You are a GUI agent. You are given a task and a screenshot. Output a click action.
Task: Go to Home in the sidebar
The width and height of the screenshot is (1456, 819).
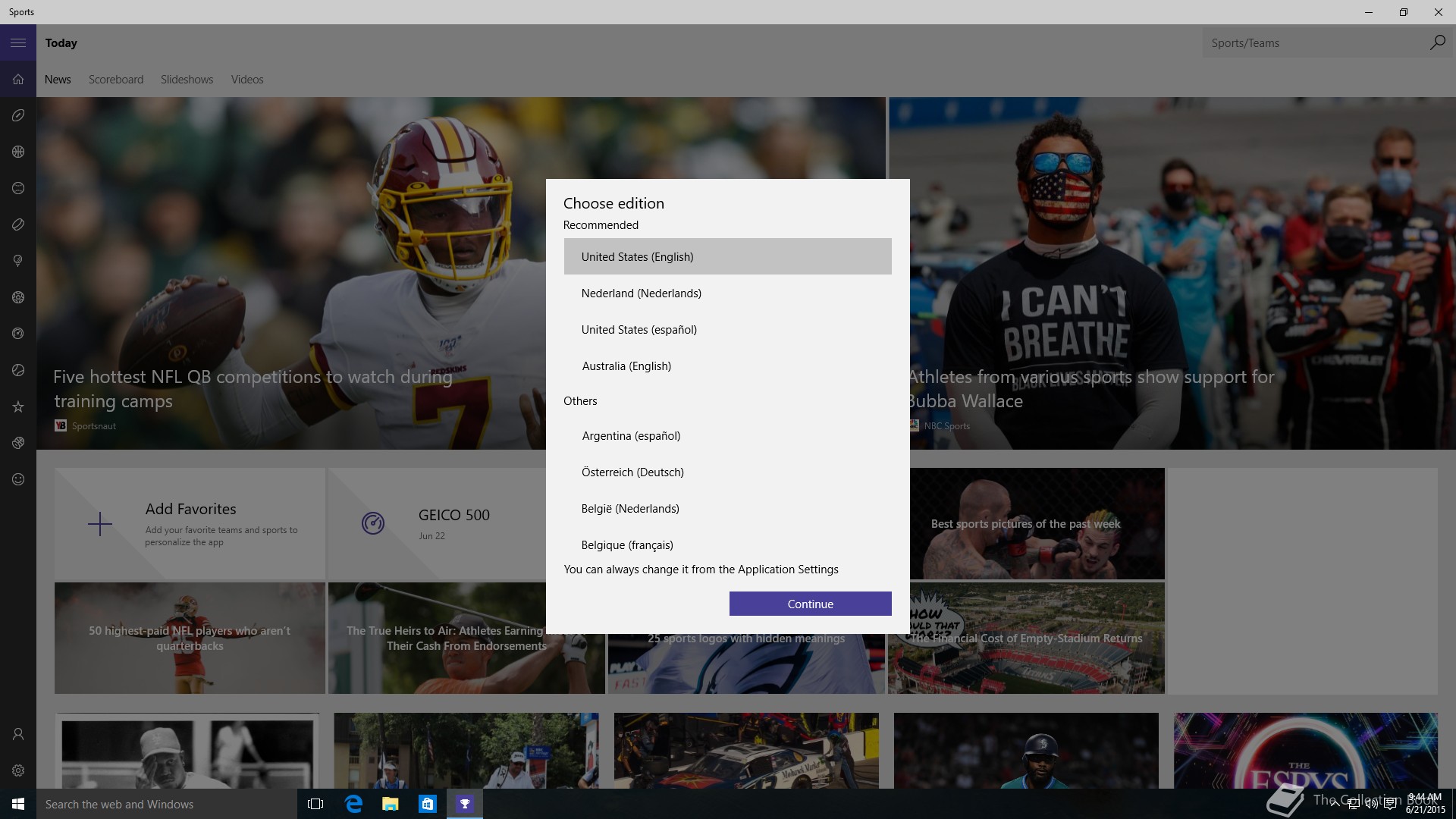(18, 80)
